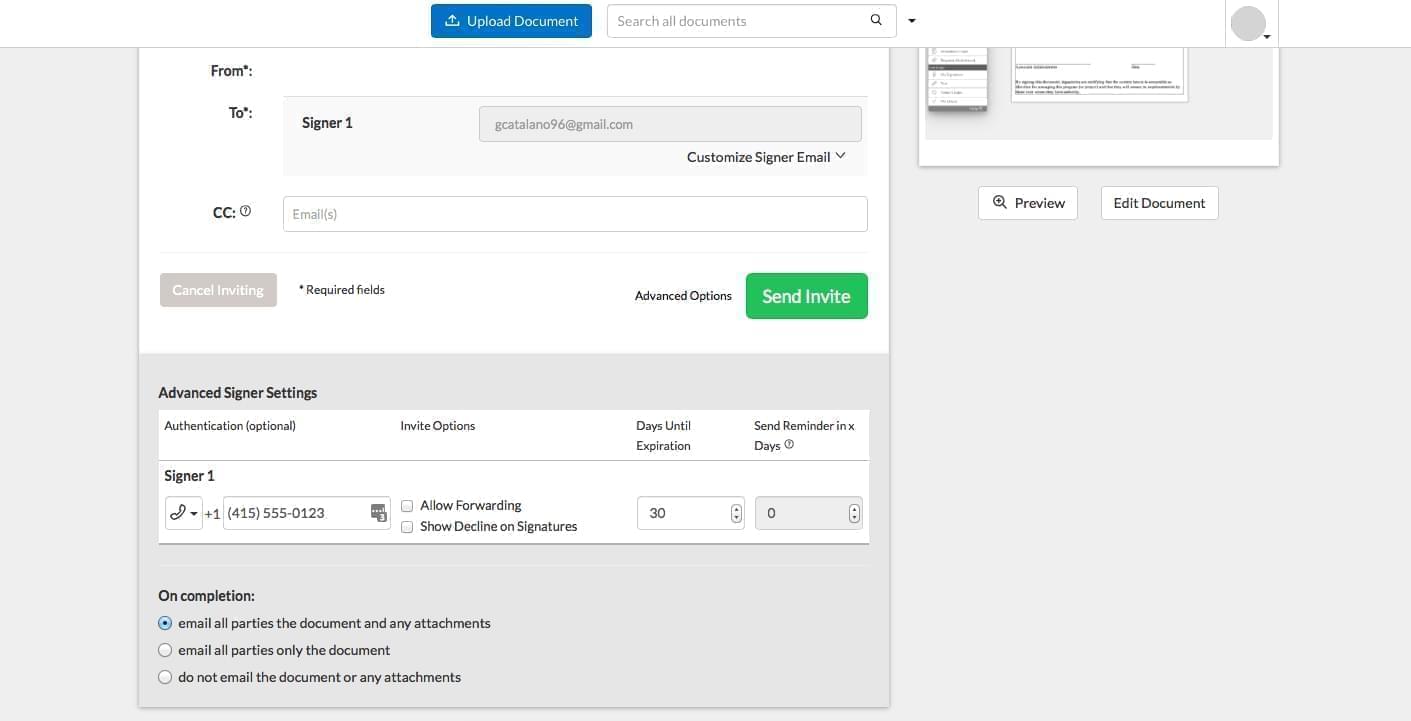
Task: Increase Days Until Expiration using stepper
Action: [x=737, y=508]
